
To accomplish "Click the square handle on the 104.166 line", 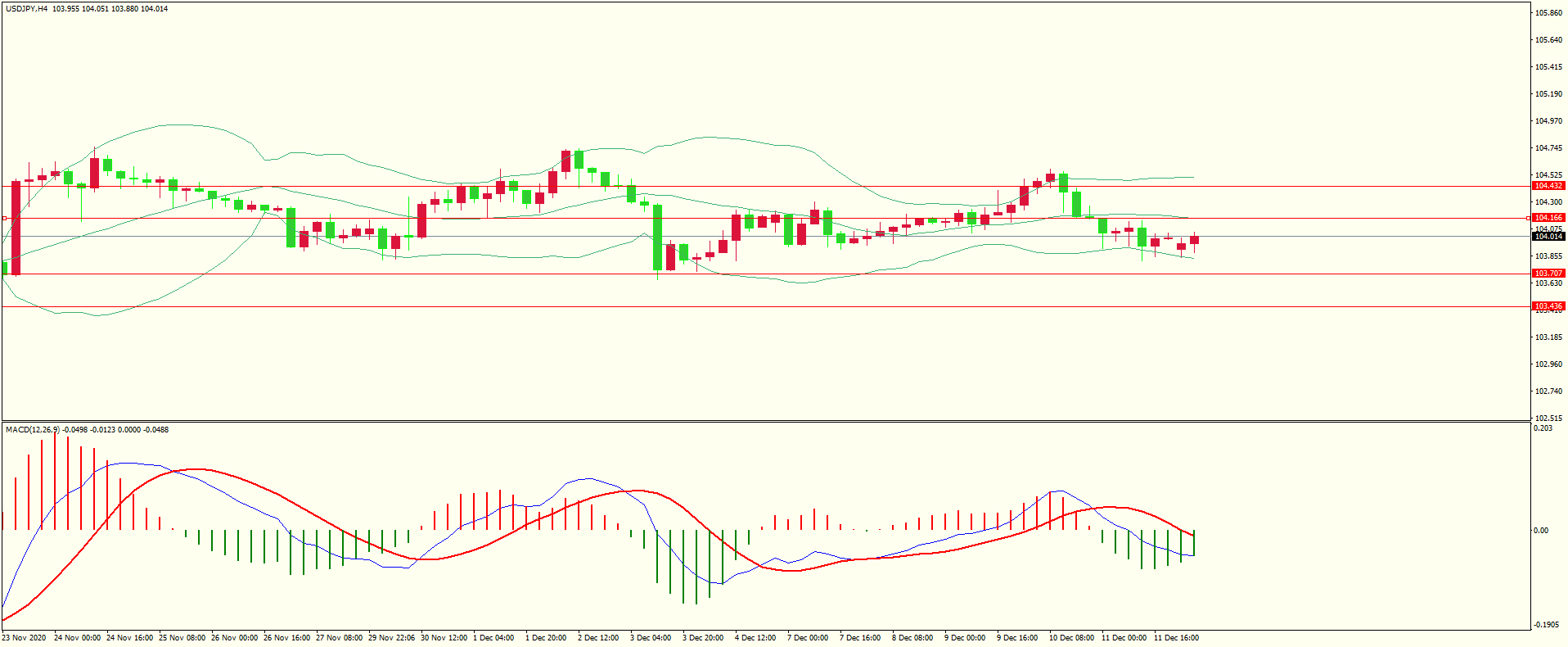I will click(5, 219).
